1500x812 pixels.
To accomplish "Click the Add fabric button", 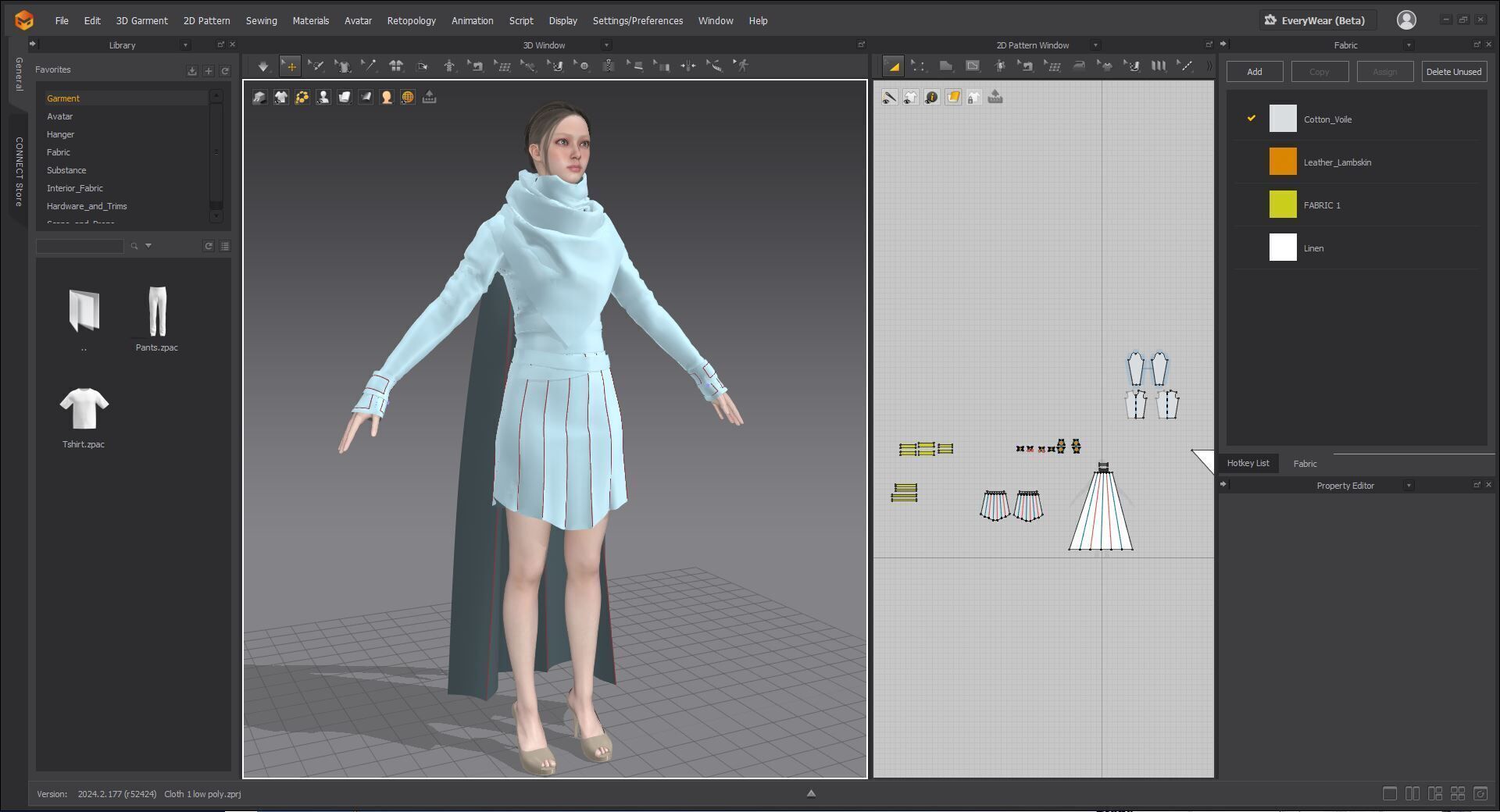I will [1254, 72].
